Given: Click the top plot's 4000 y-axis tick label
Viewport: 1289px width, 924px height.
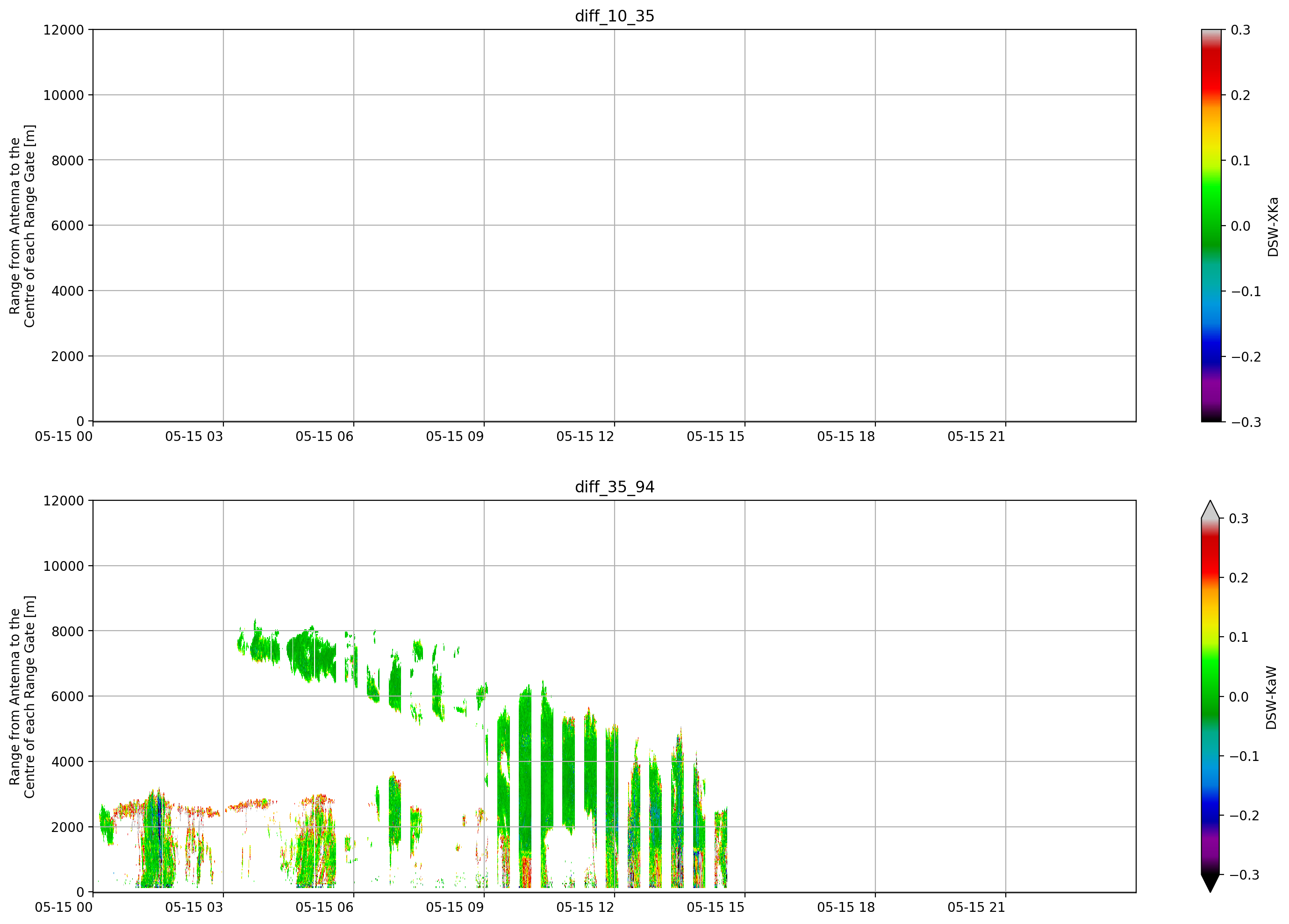Looking at the screenshot, I should 68,291.
